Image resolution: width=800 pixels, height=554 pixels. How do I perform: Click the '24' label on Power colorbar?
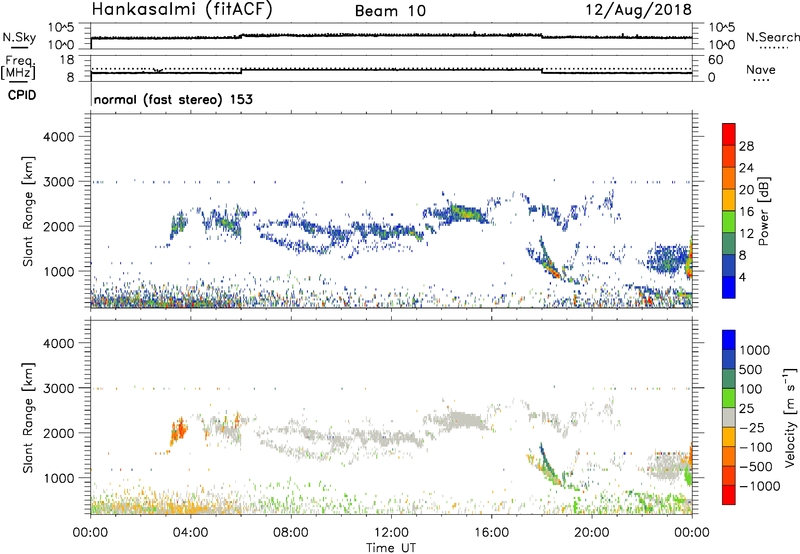746,168
